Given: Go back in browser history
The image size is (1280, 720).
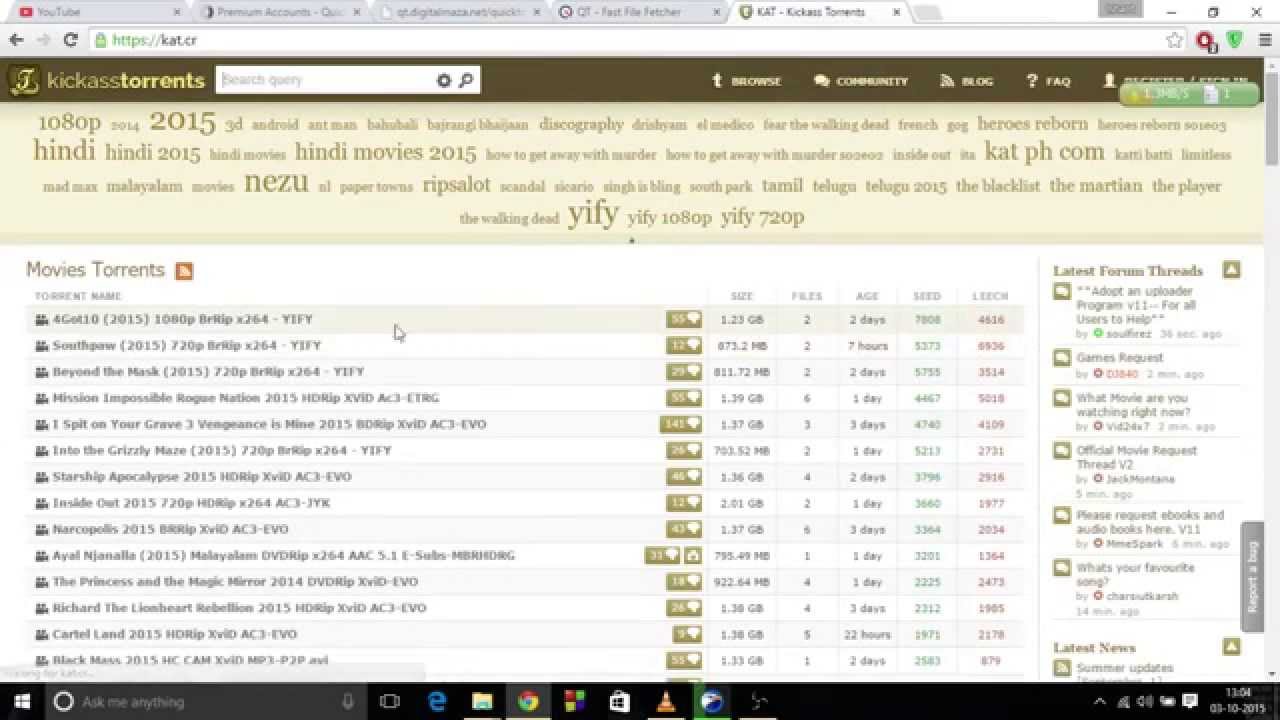Looking at the screenshot, I should pyautogui.click(x=16, y=40).
